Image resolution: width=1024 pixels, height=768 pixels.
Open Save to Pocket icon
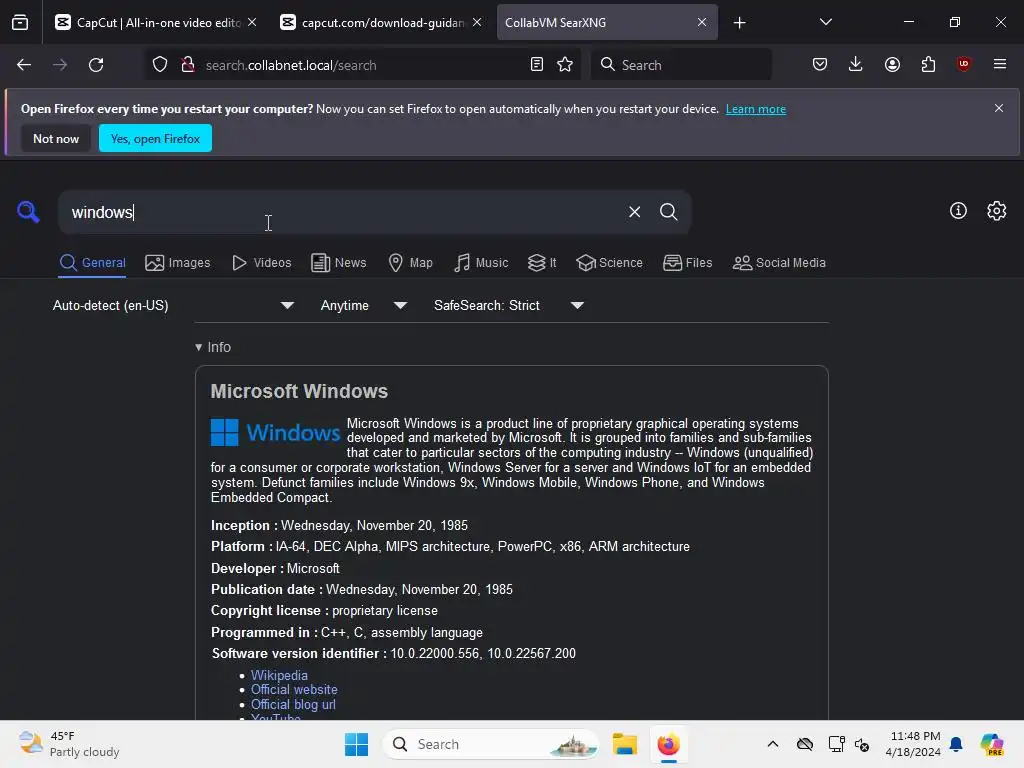[820, 64]
